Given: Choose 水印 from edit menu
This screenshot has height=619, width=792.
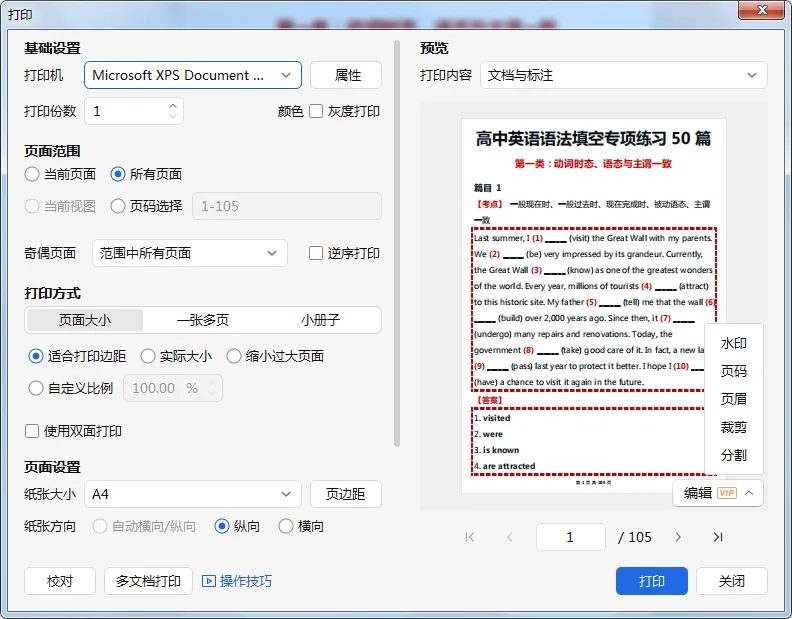Looking at the screenshot, I should pos(733,344).
